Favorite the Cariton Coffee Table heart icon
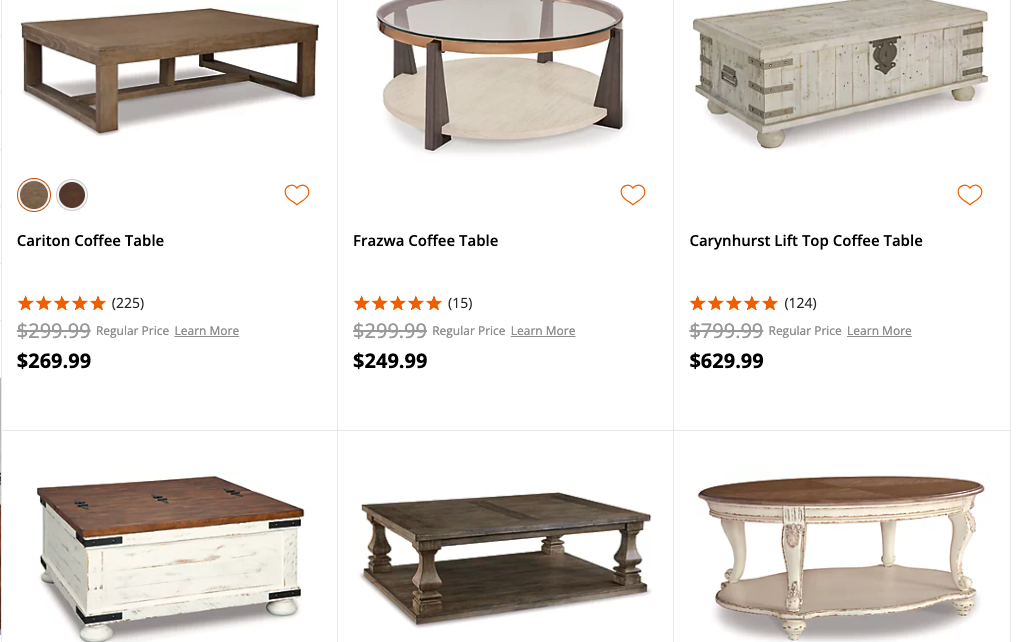Image resolution: width=1030 pixels, height=642 pixels. [297, 195]
